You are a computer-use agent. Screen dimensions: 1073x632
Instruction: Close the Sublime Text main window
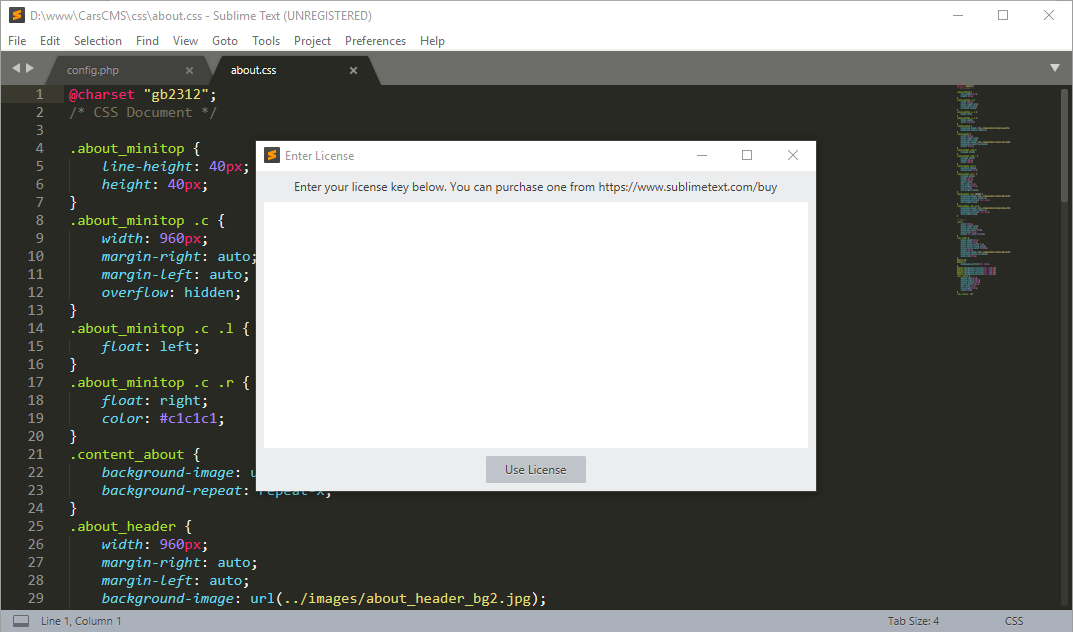(1048, 15)
